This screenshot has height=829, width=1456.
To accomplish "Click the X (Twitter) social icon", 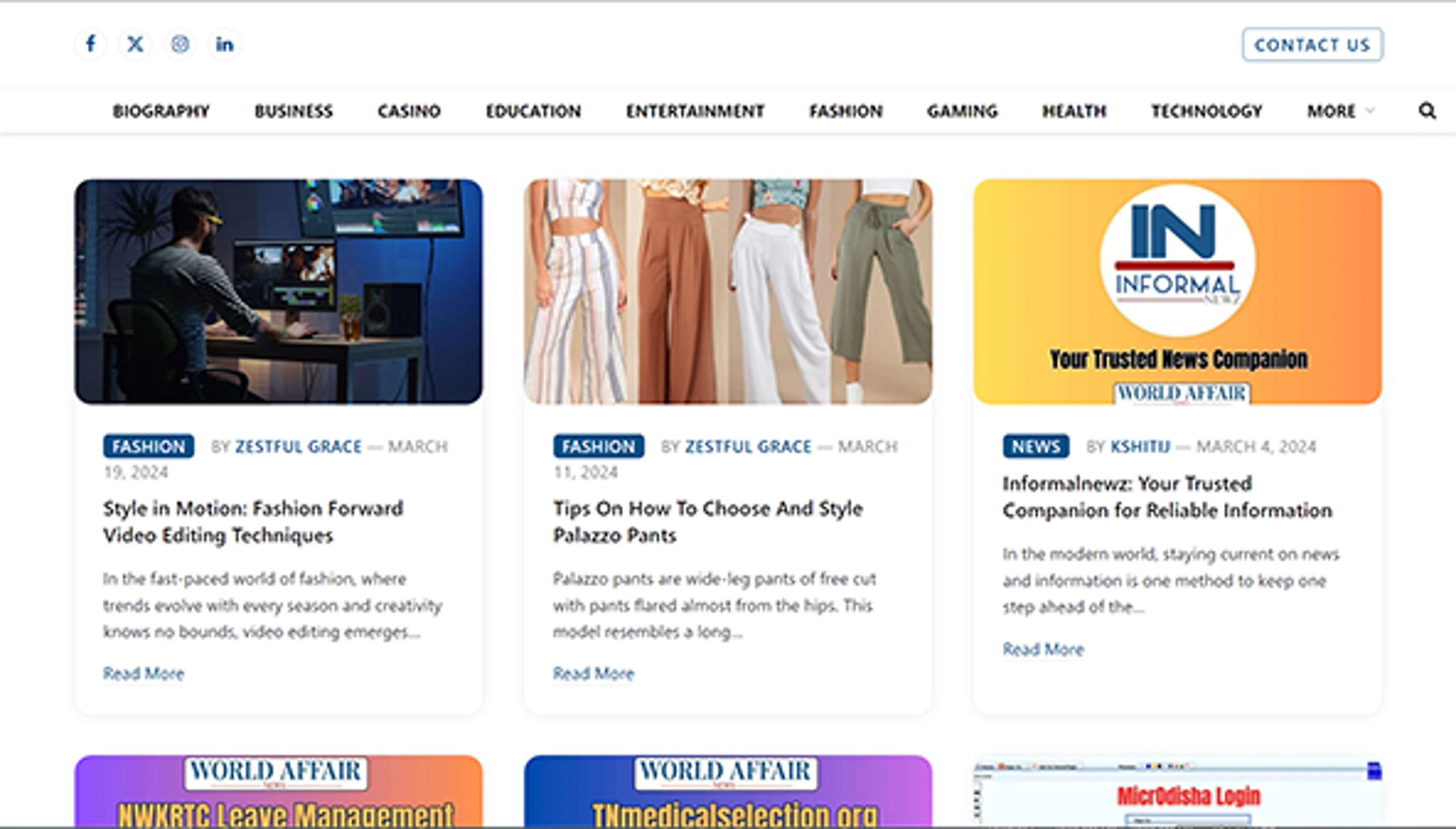I will click(x=135, y=45).
